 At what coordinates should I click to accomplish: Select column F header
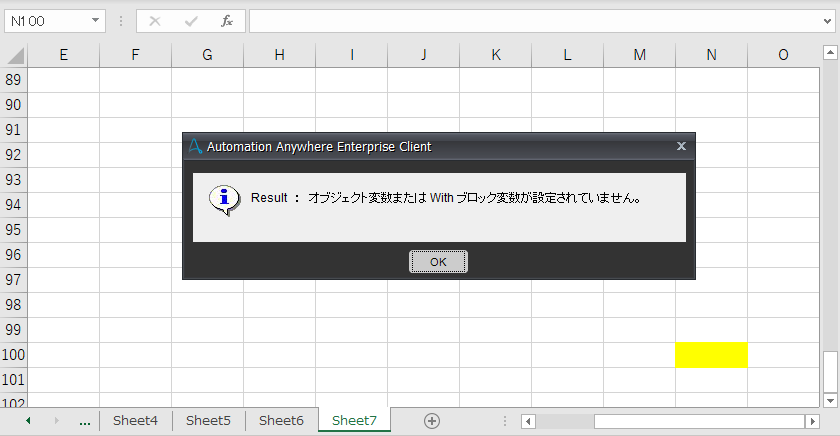pos(136,55)
